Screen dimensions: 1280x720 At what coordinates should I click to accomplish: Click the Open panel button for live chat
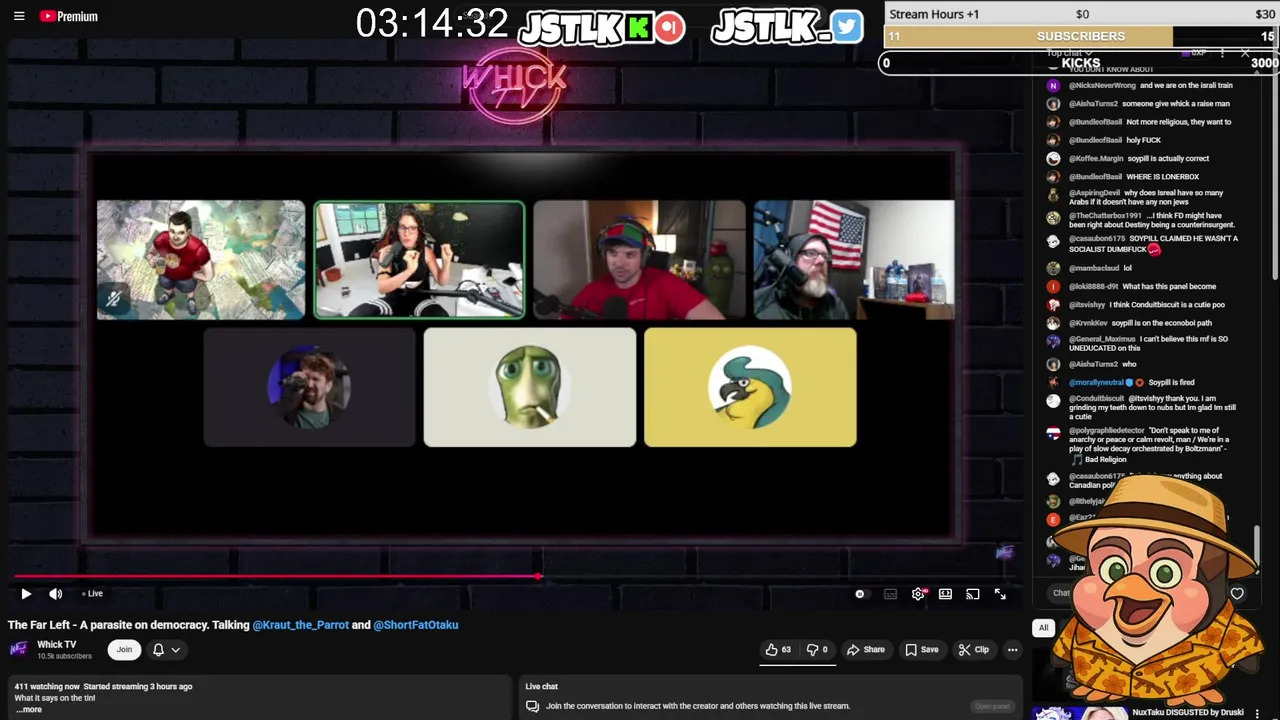coord(992,706)
